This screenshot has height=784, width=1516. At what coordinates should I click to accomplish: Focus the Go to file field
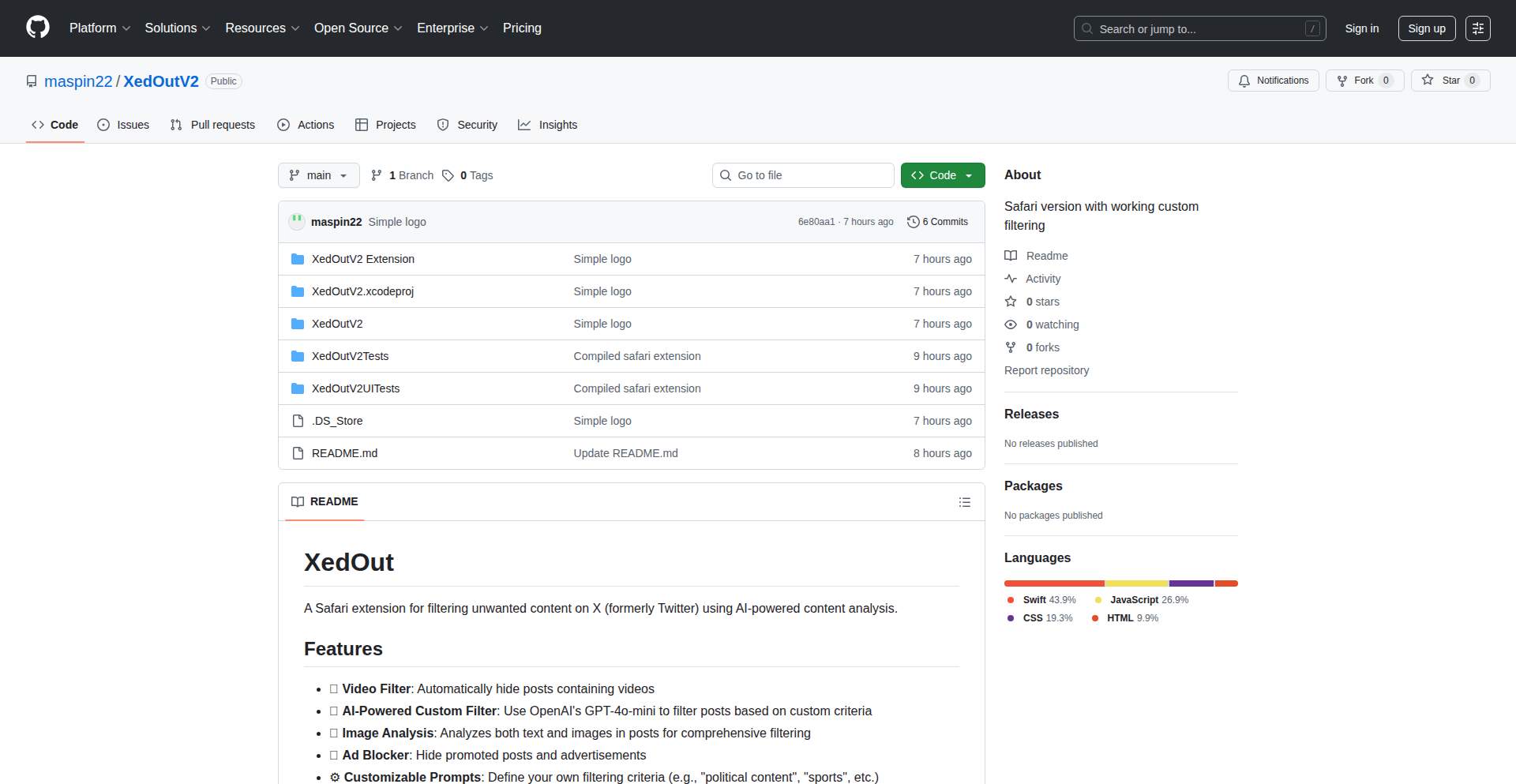pos(803,175)
